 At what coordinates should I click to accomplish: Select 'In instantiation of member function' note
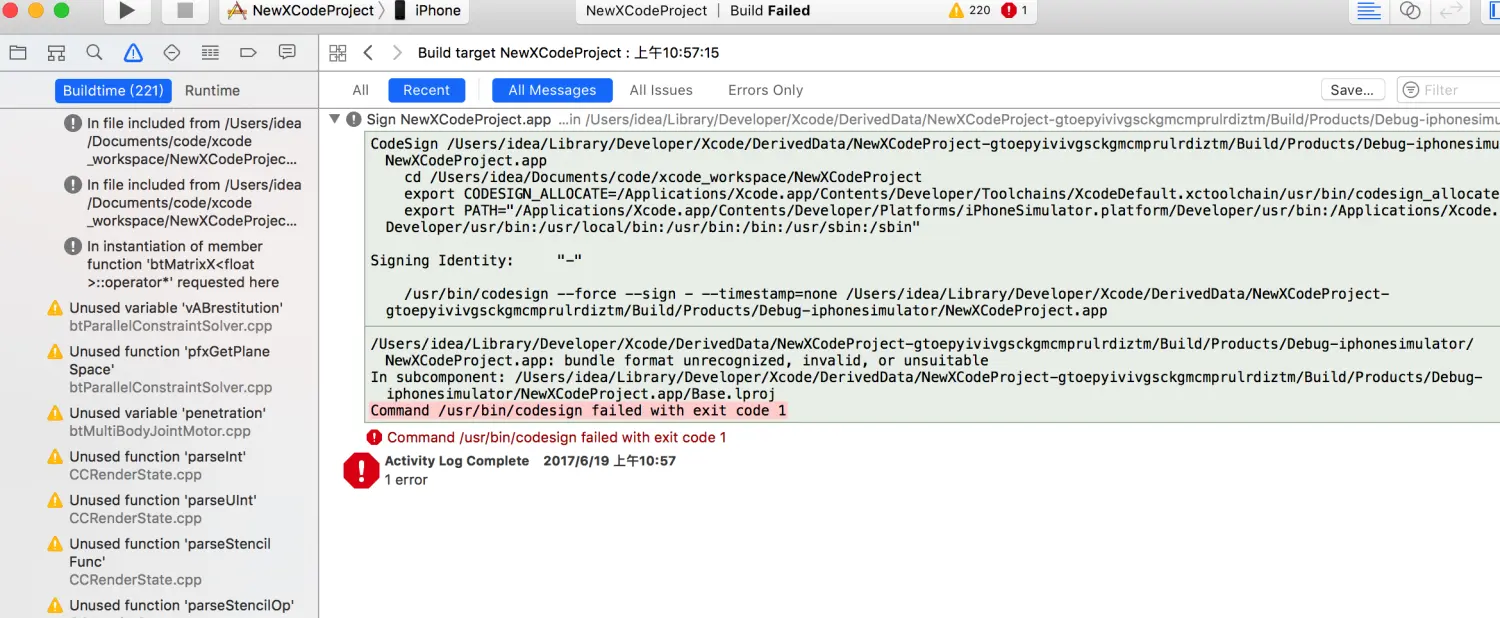[183, 264]
